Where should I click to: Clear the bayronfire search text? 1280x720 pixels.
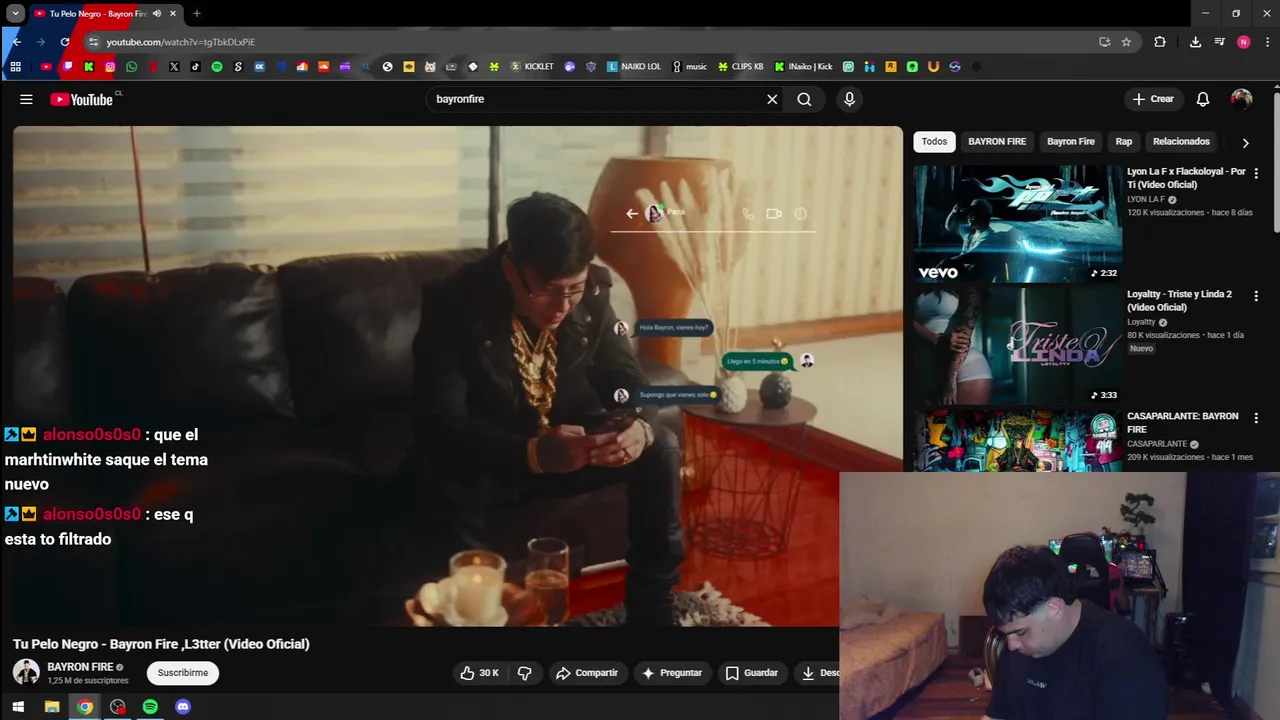772,99
